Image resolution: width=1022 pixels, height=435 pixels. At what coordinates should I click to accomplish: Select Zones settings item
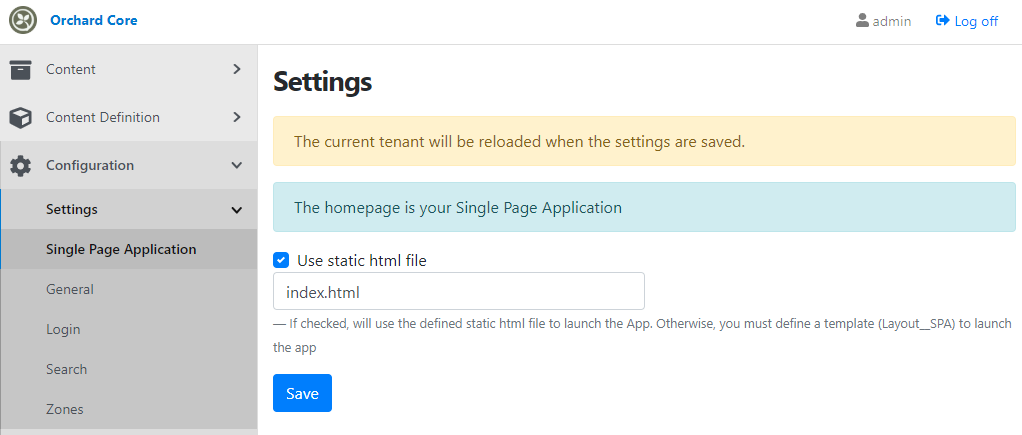click(65, 410)
